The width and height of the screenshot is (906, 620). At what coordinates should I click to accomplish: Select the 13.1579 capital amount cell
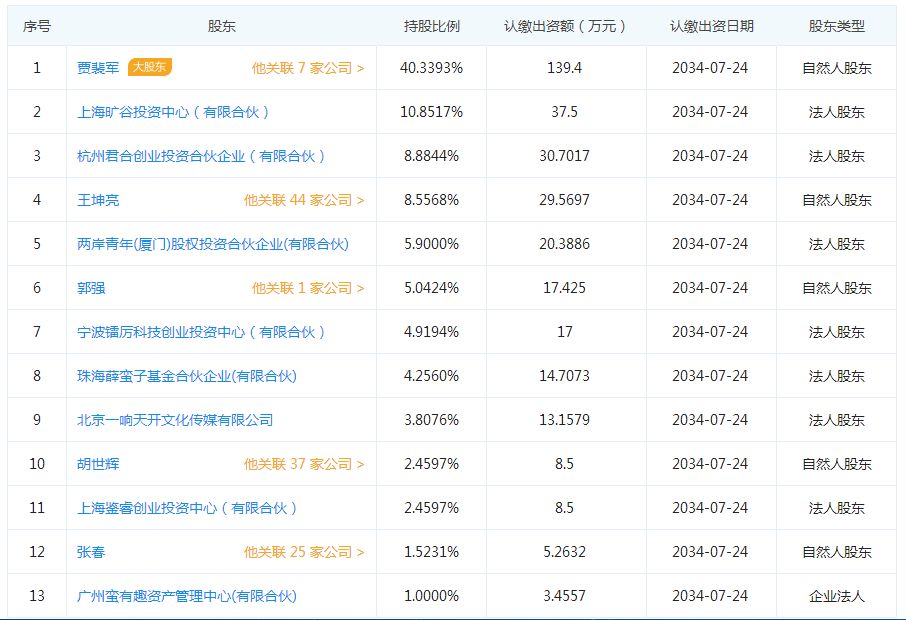565,420
